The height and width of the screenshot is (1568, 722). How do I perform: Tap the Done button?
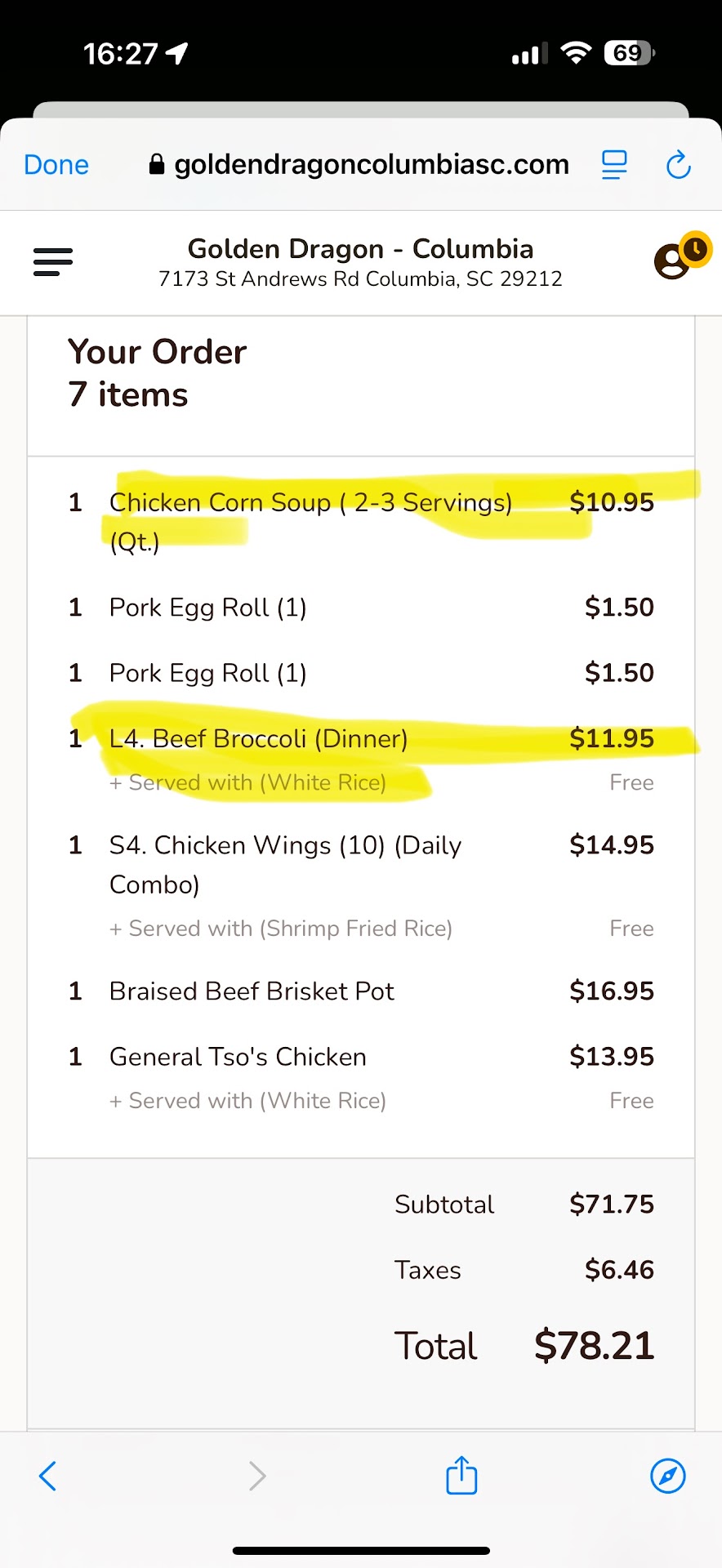(56, 165)
